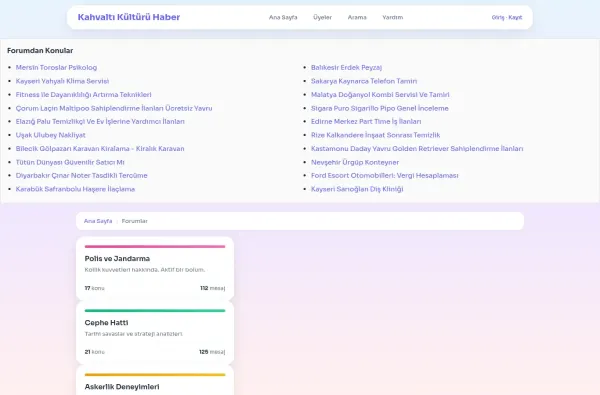600x395 pixels.
Task: Click the 126 mesaj count
Action: click(212, 352)
